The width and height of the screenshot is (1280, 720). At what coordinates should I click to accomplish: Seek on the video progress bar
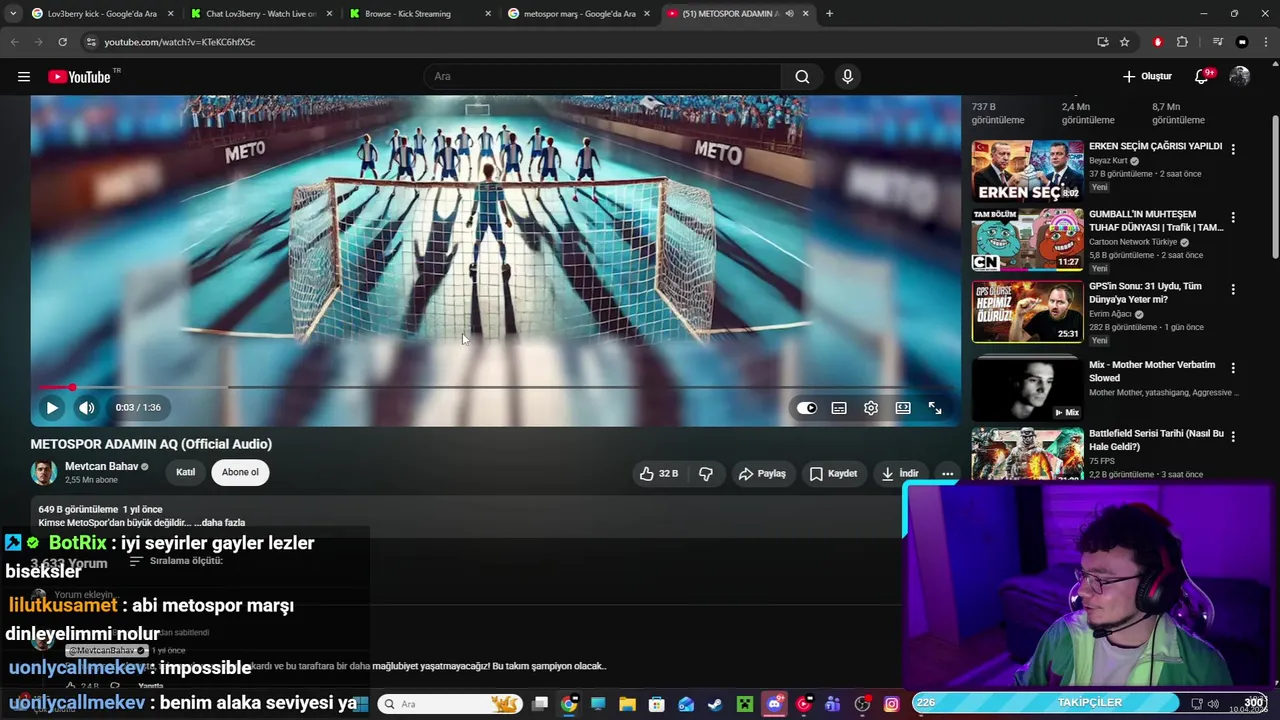pos(495,387)
